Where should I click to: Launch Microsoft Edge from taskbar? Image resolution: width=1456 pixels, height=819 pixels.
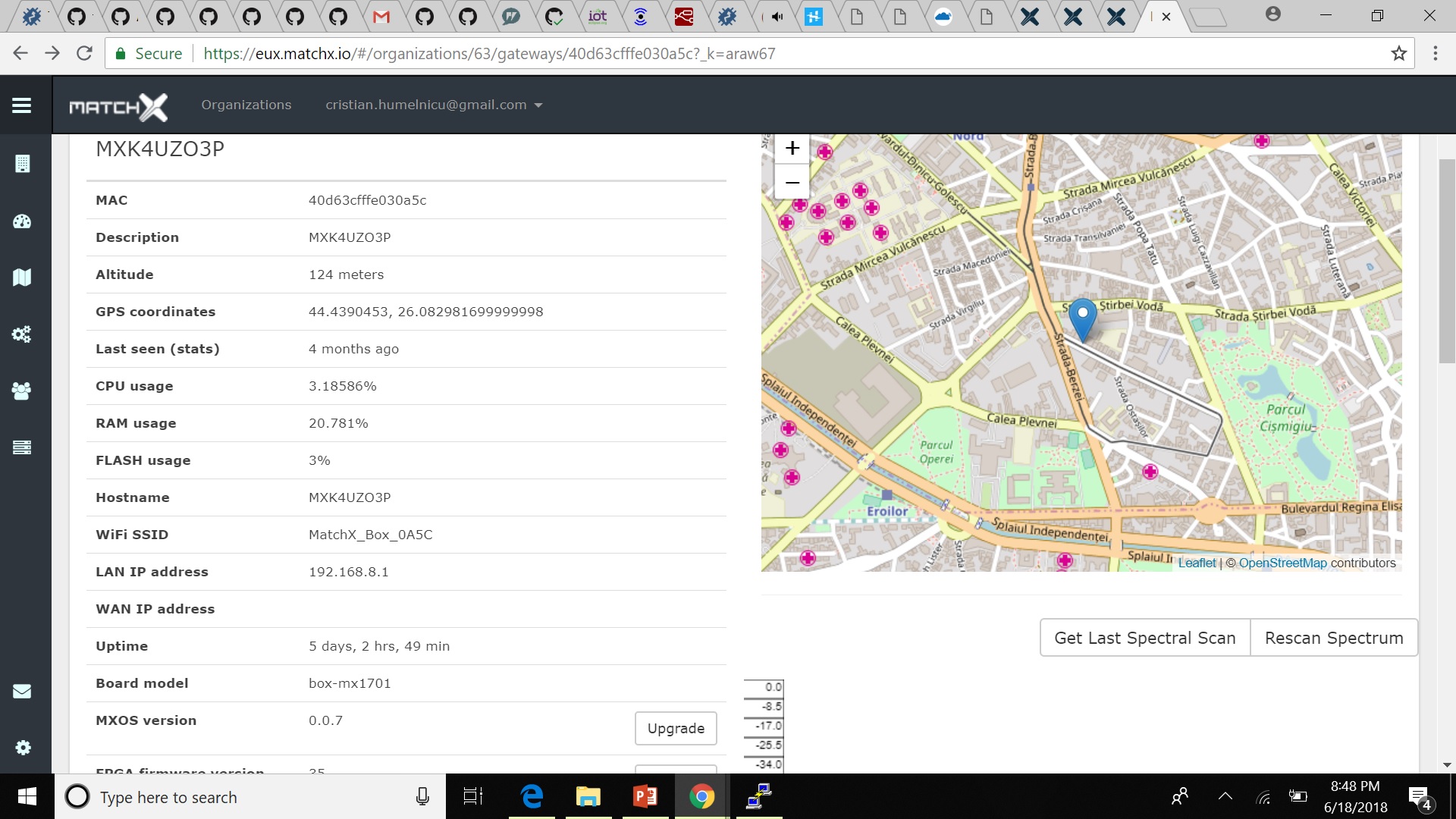coord(532,796)
